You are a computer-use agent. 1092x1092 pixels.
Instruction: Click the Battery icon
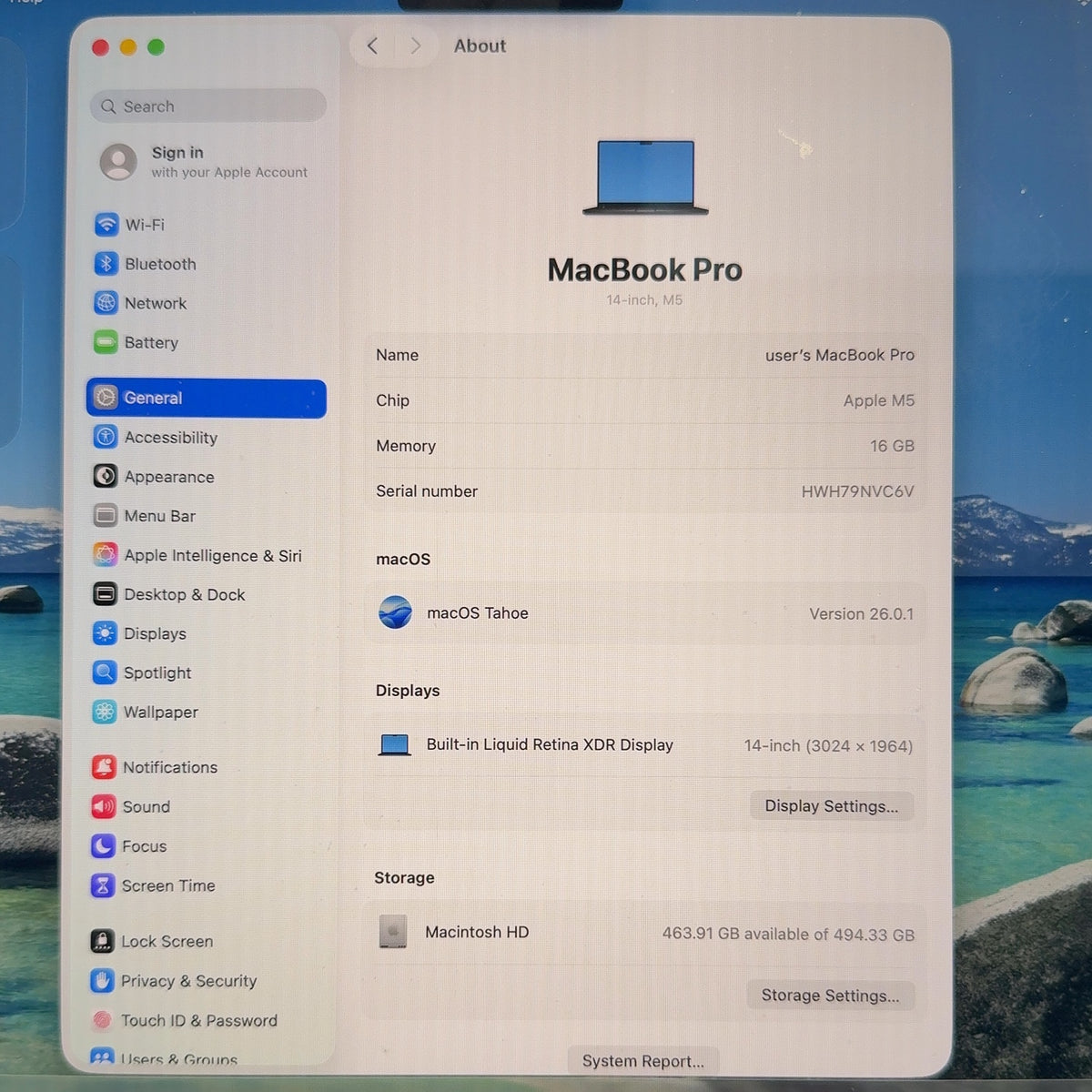point(106,343)
